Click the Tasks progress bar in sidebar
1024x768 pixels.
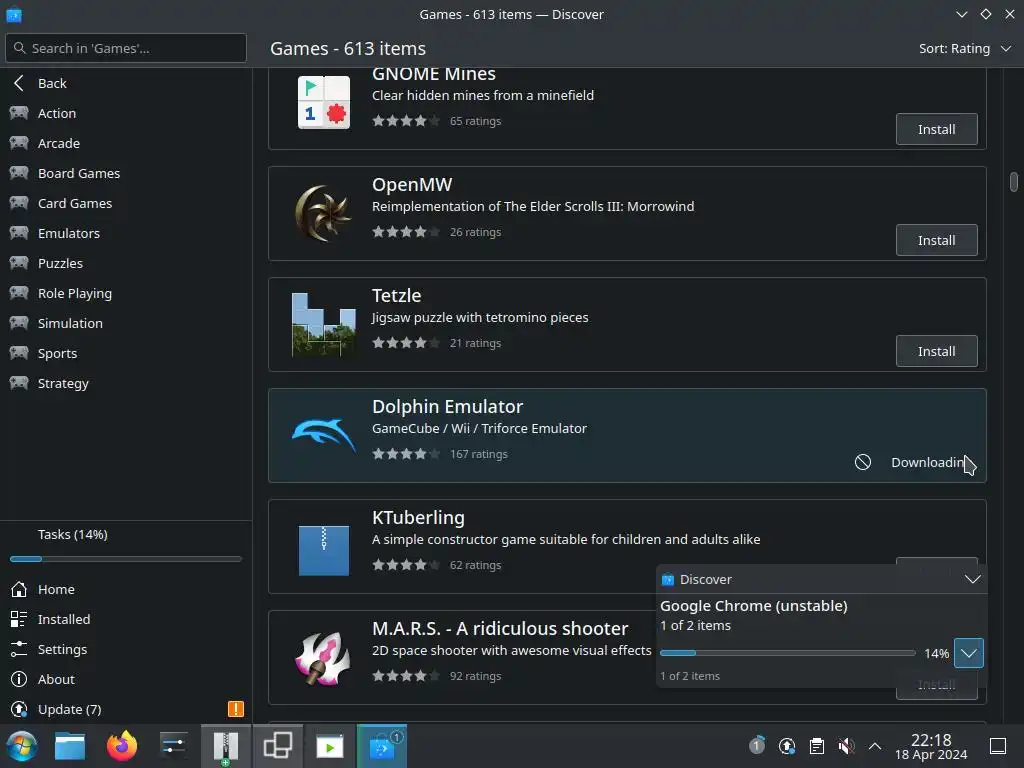point(126,559)
